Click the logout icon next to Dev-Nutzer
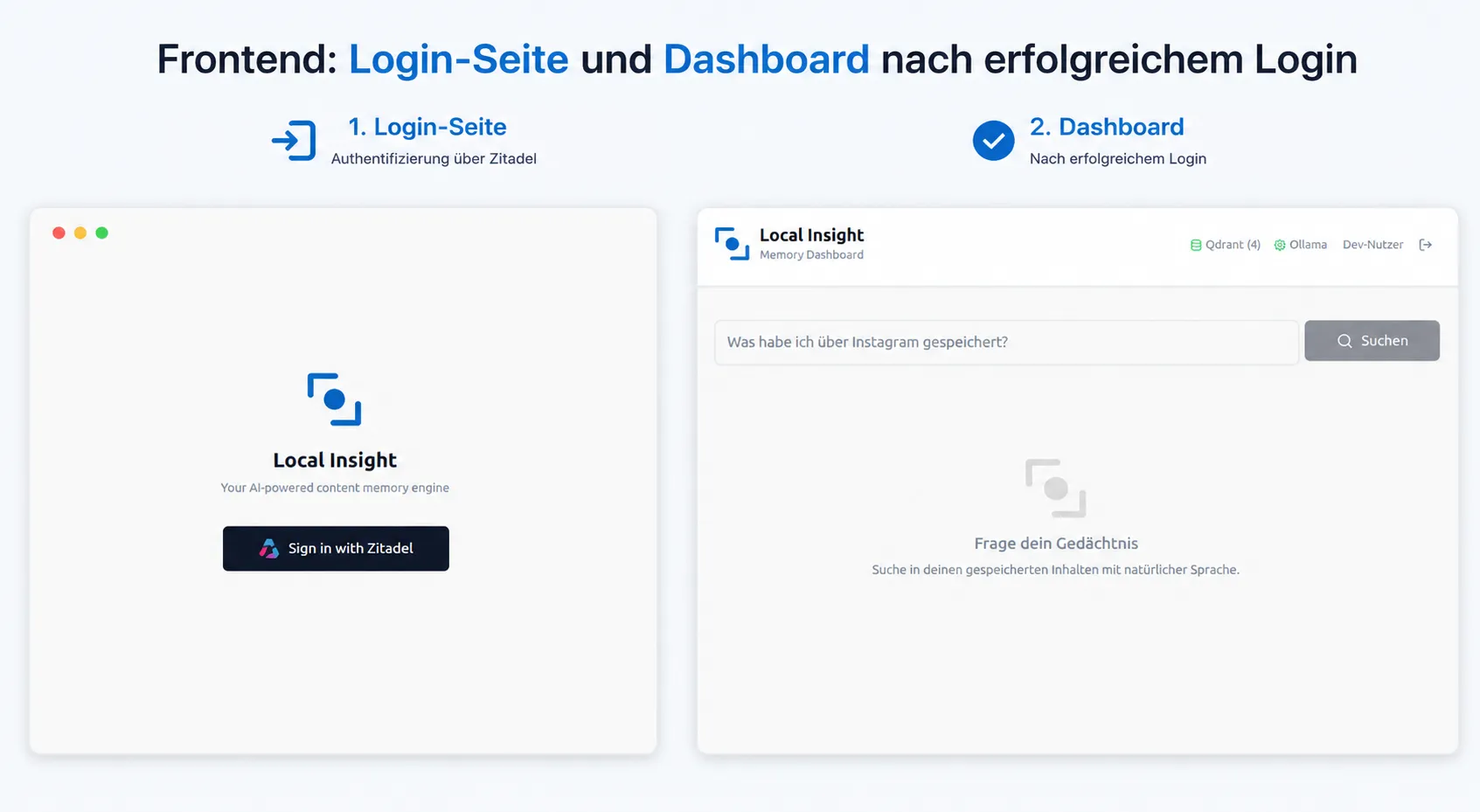Screen dimensions: 1480x812 (x=1425, y=245)
